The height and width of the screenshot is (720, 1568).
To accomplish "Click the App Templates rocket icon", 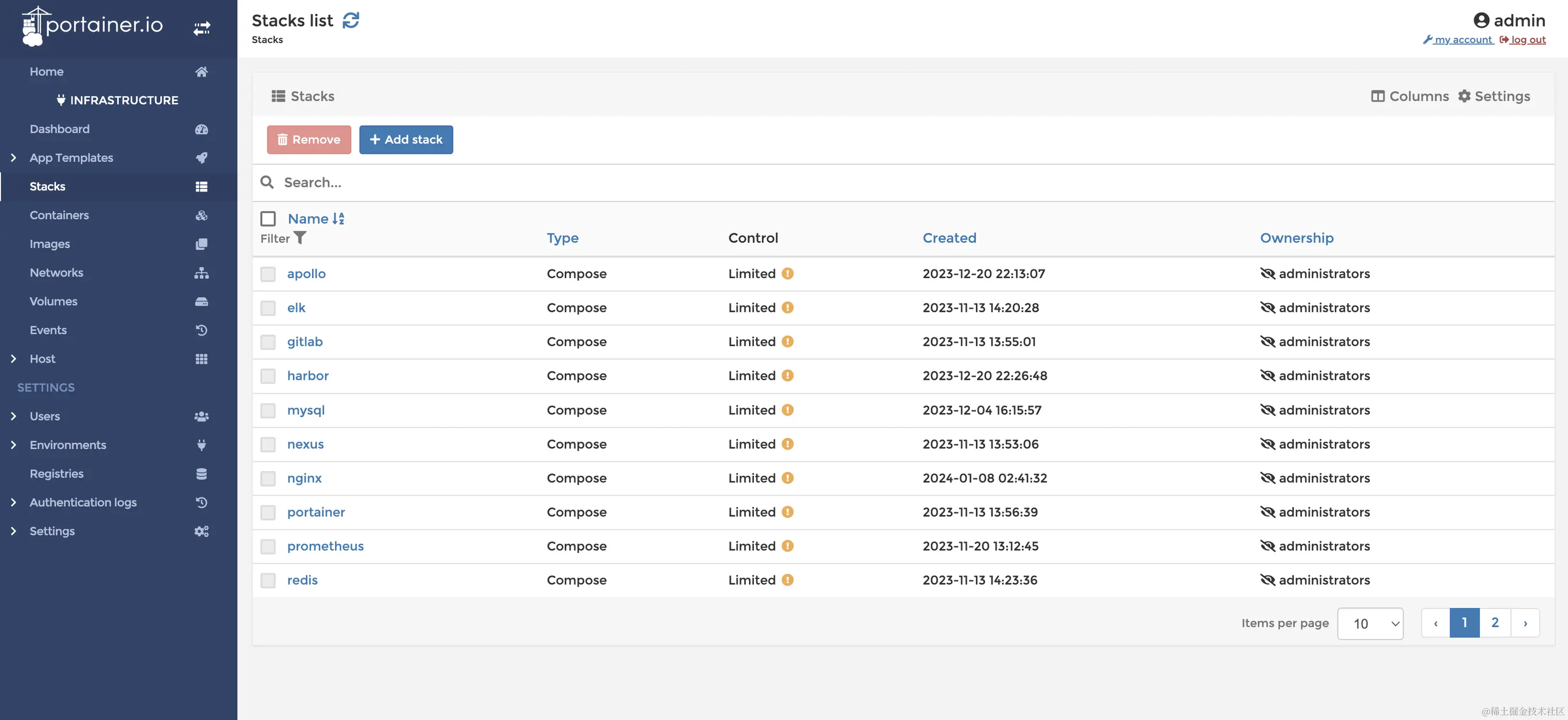I will [202, 158].
